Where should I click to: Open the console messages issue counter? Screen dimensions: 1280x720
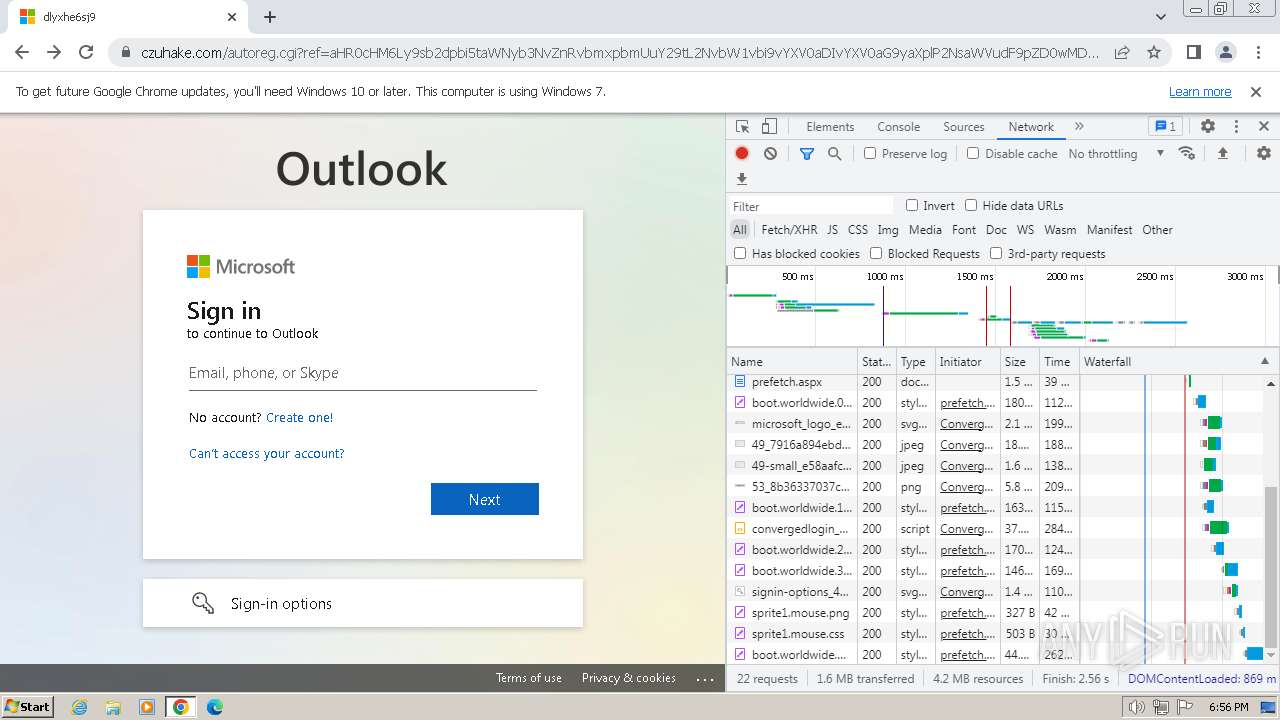[1165, 127]
